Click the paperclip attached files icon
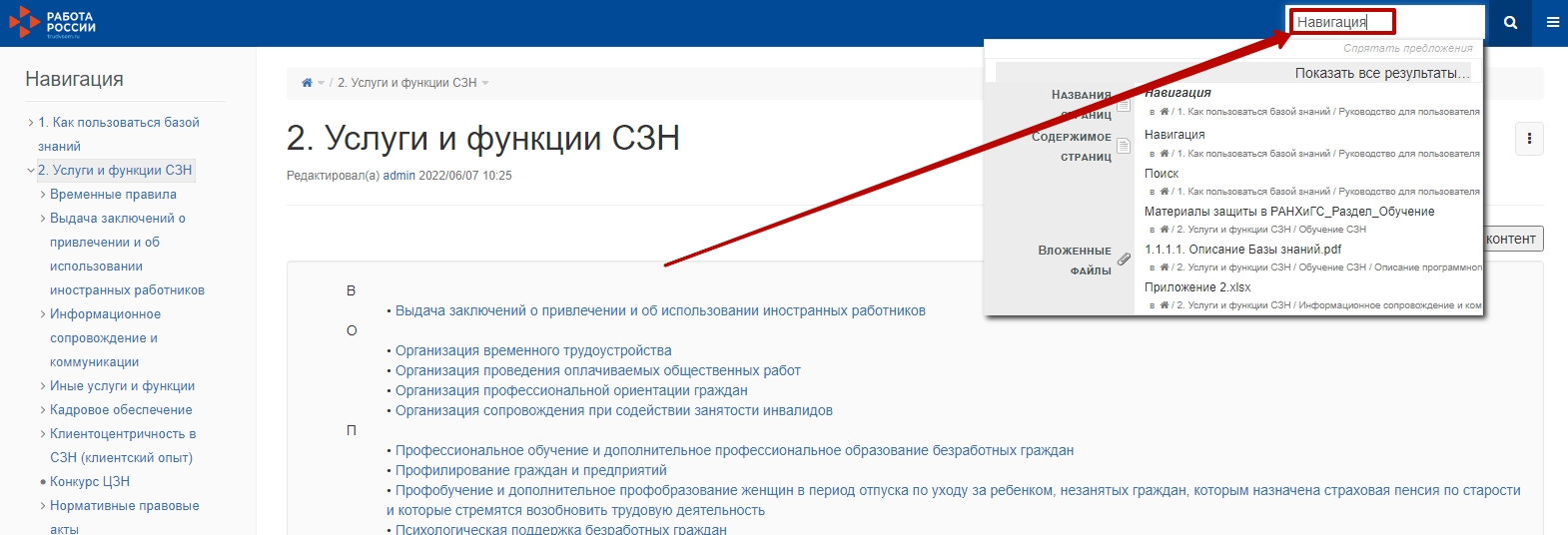The image size is (1568, 535). [1124, 260]
